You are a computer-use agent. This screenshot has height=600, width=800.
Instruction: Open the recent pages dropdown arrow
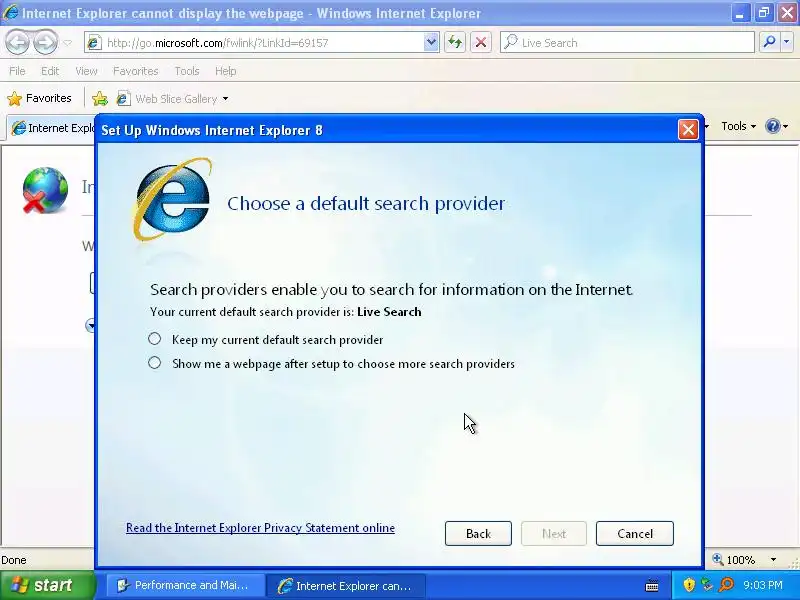pyautogui.click(x=67, y=43)
